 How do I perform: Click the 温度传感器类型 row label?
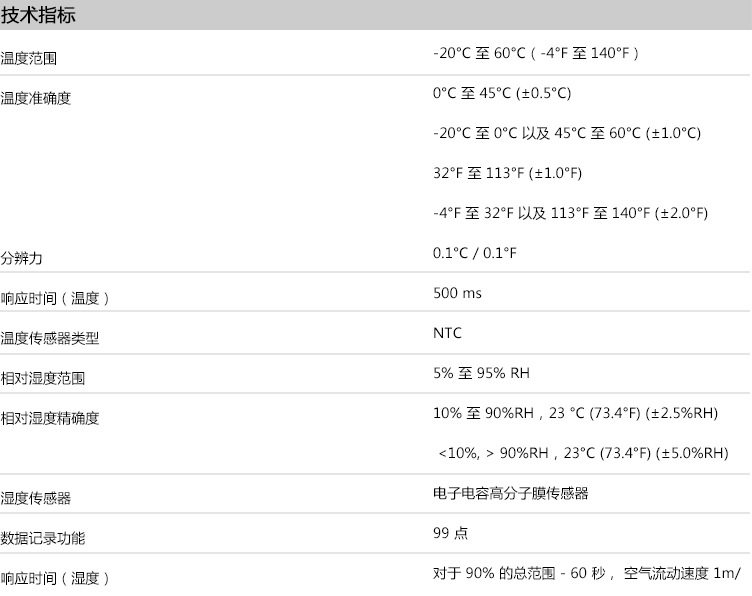pos(50,338)
